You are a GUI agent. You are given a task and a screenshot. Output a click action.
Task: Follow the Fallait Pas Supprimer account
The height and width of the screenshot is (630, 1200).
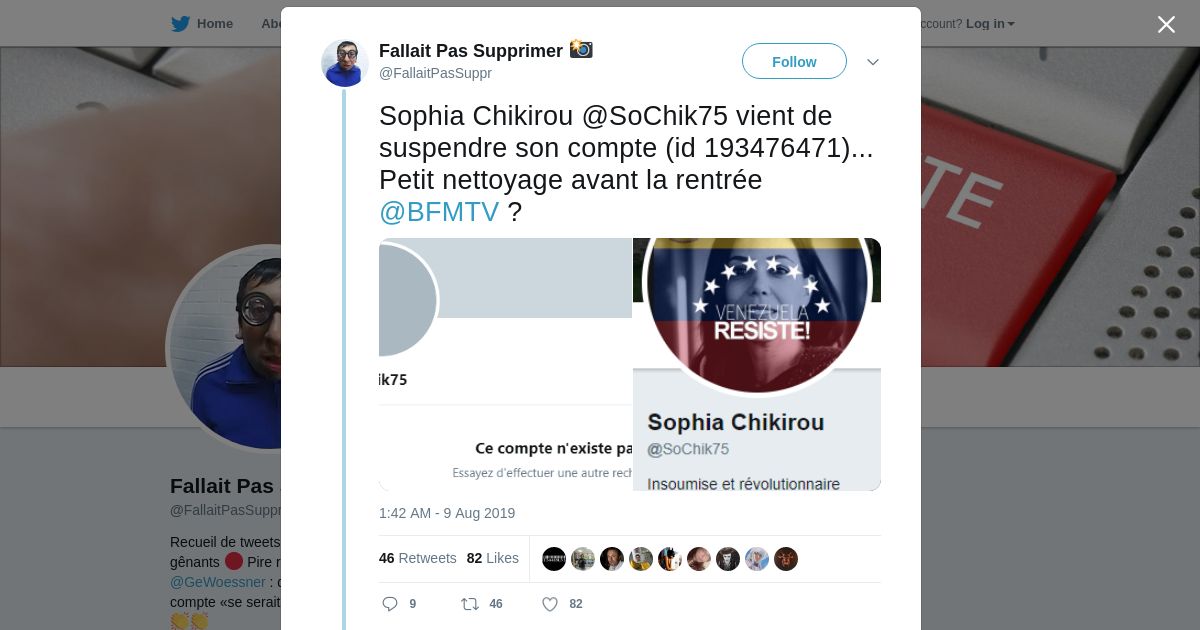[794, 61]
